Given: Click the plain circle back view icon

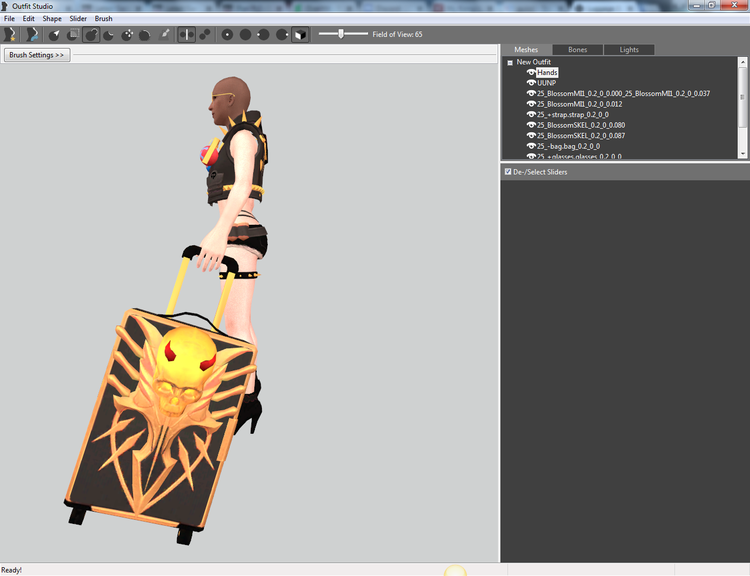Looking at the screenshot, I should click(x=245, y=34).
